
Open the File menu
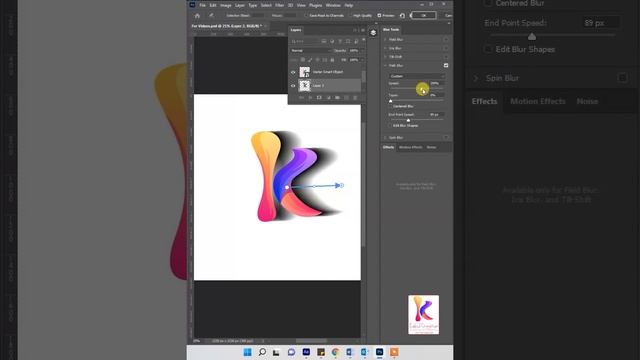[x=202, y=5]
